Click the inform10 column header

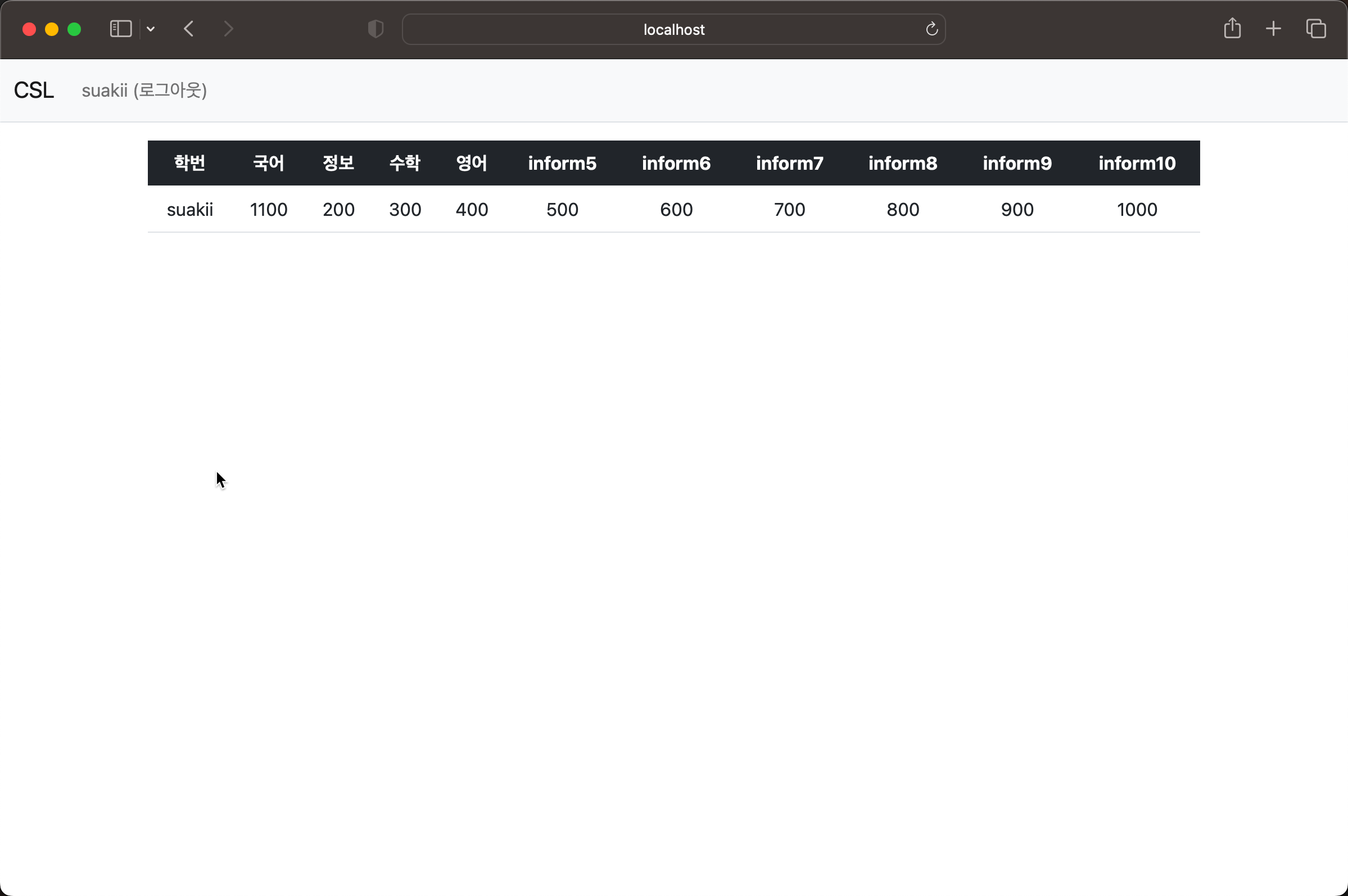tap(1137, 164)
